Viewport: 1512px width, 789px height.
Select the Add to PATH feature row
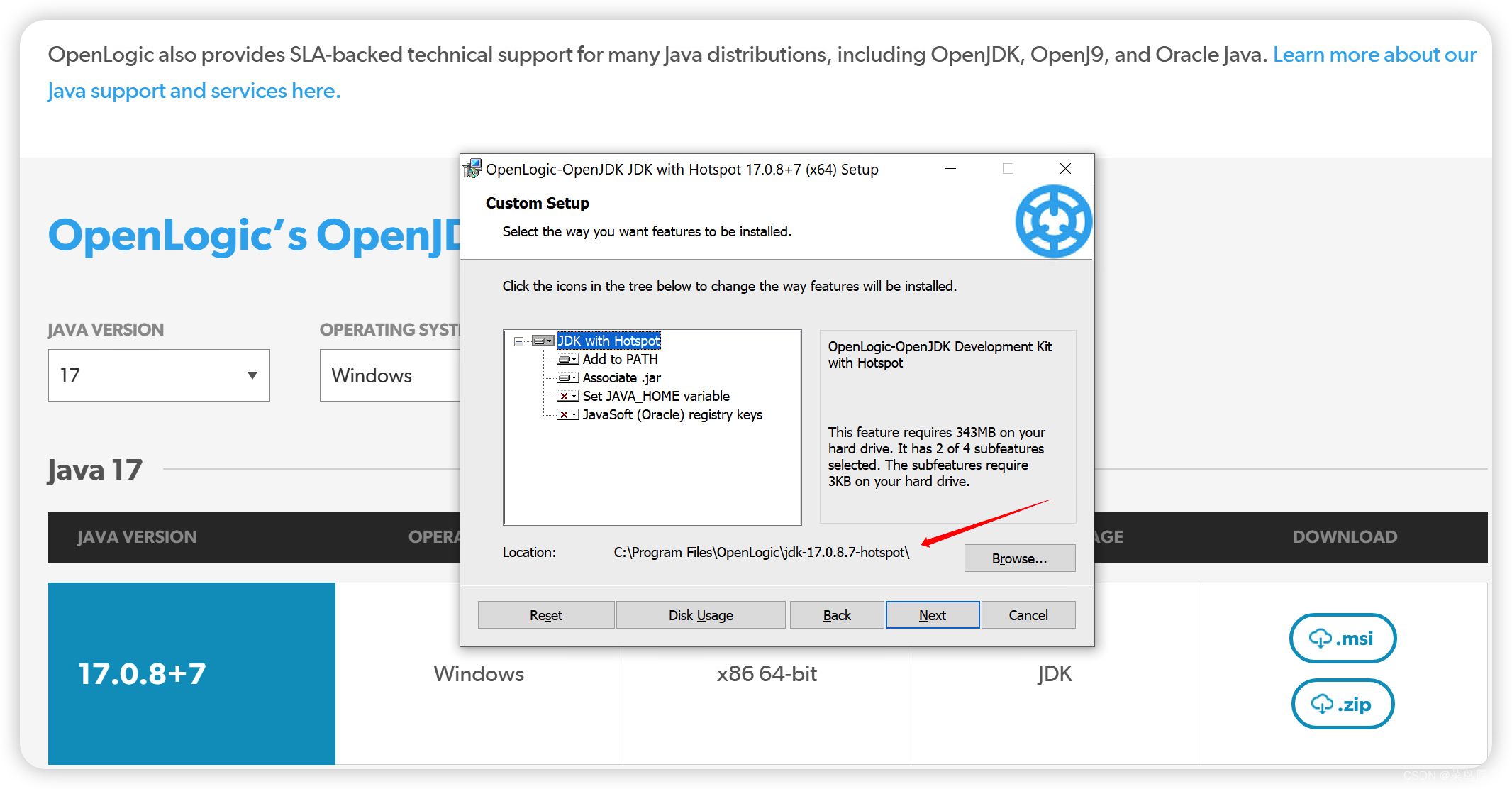click(621, 360)
